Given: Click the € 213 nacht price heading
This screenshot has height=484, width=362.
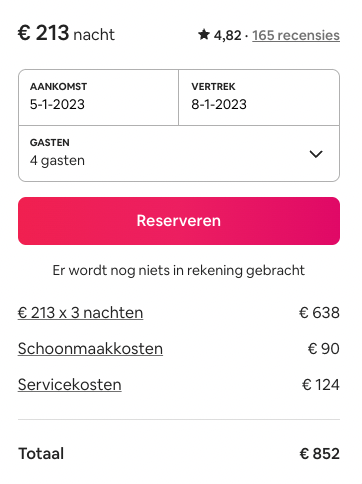Looking at the screenshot, I should click(66, 33).
